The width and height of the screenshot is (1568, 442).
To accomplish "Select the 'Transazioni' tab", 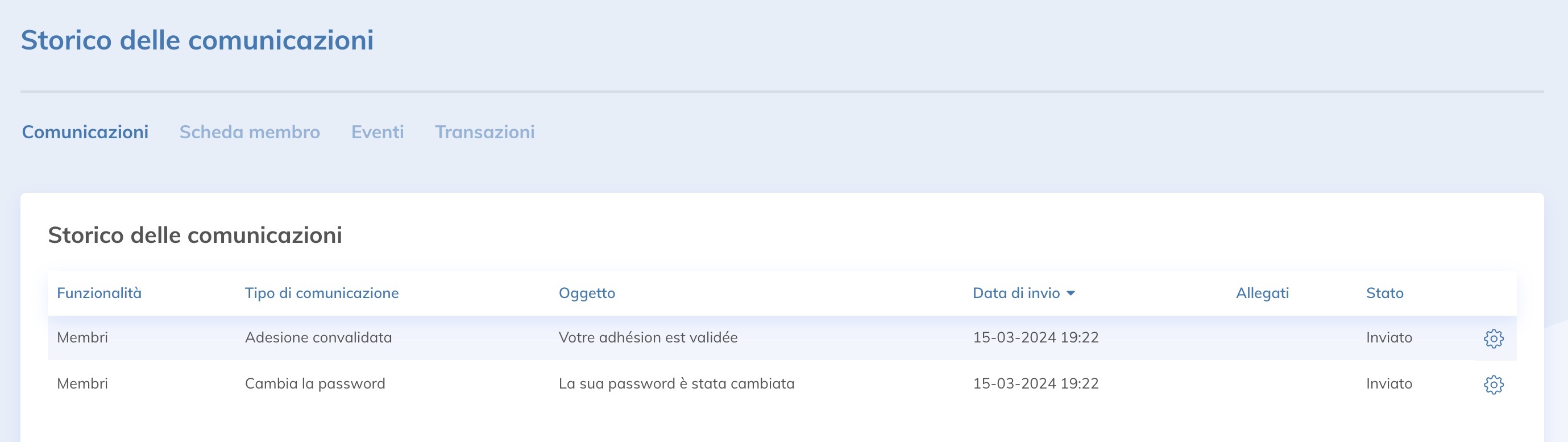I will click(484, 131).
